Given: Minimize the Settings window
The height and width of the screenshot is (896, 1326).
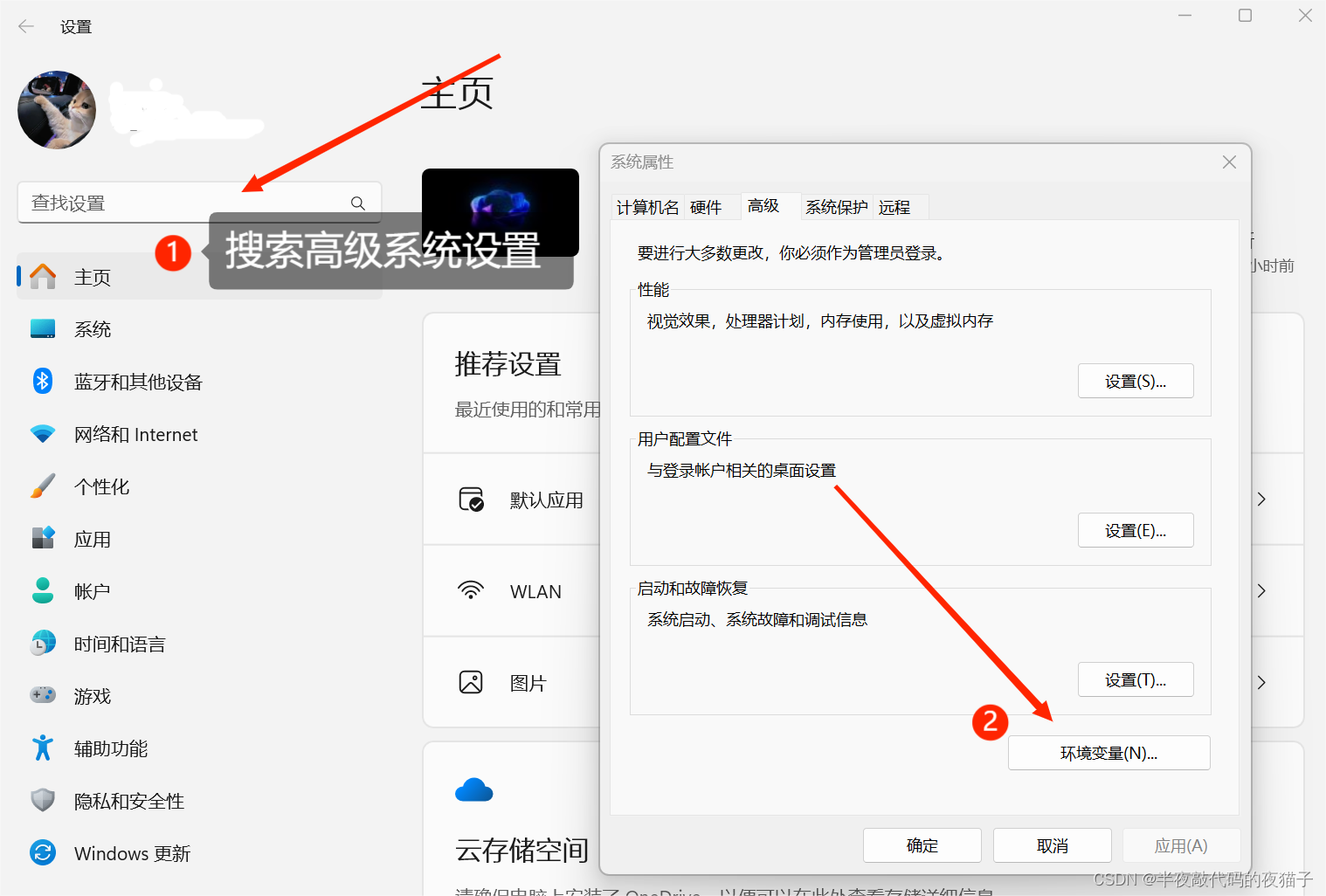Looking at the screenshot, I should [x=1184, y=16].
